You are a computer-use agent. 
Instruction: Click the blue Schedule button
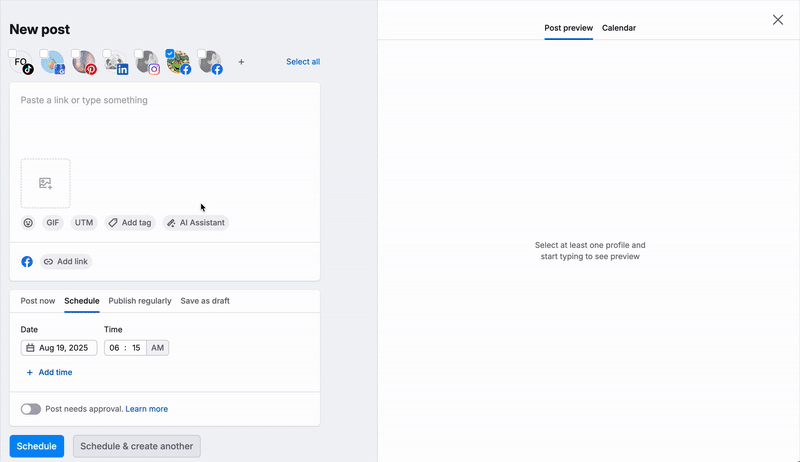(x=37, y=446)
